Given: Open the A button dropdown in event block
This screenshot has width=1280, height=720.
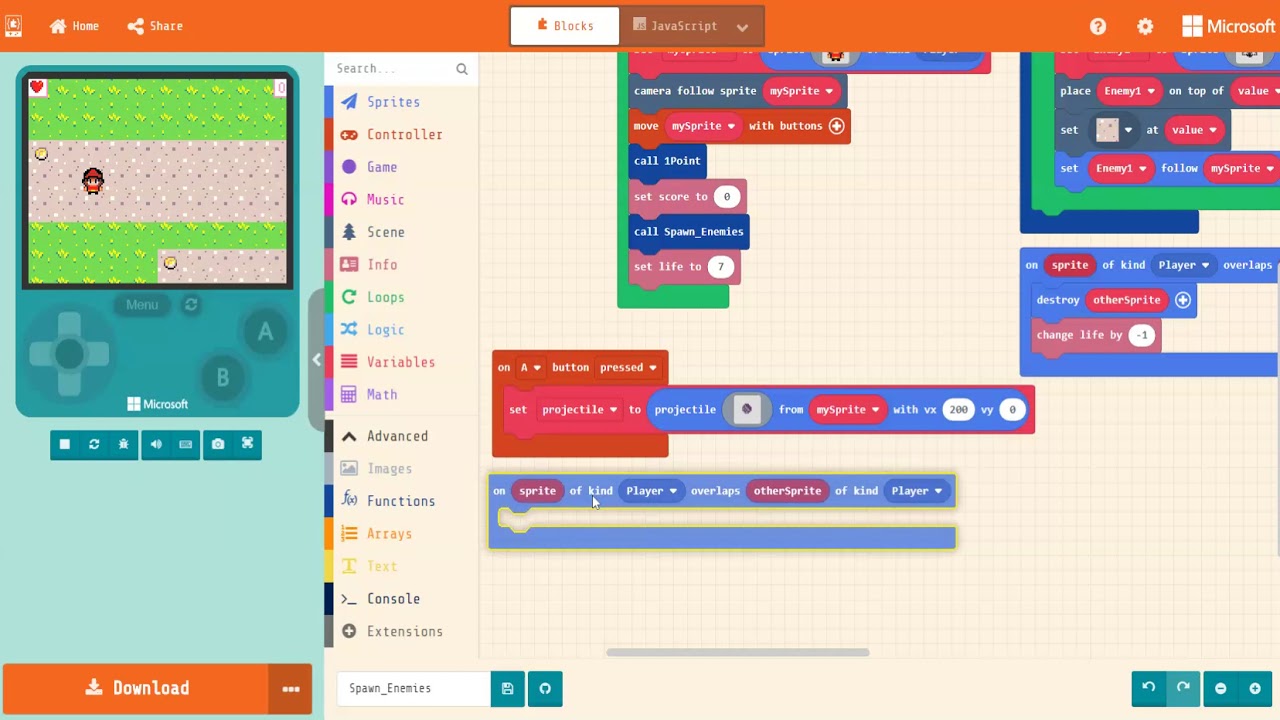Looking at the screenshot, I should click(x=530, y=367).
